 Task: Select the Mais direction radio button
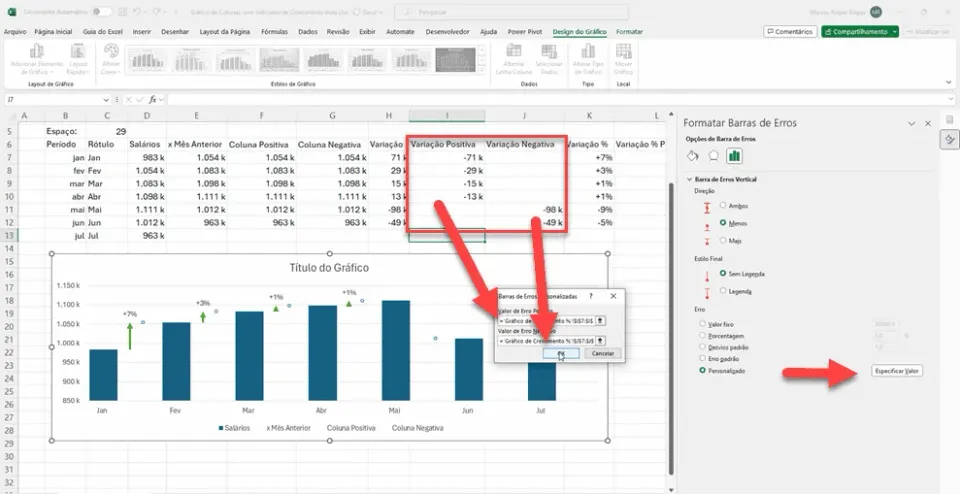(723, 241)
